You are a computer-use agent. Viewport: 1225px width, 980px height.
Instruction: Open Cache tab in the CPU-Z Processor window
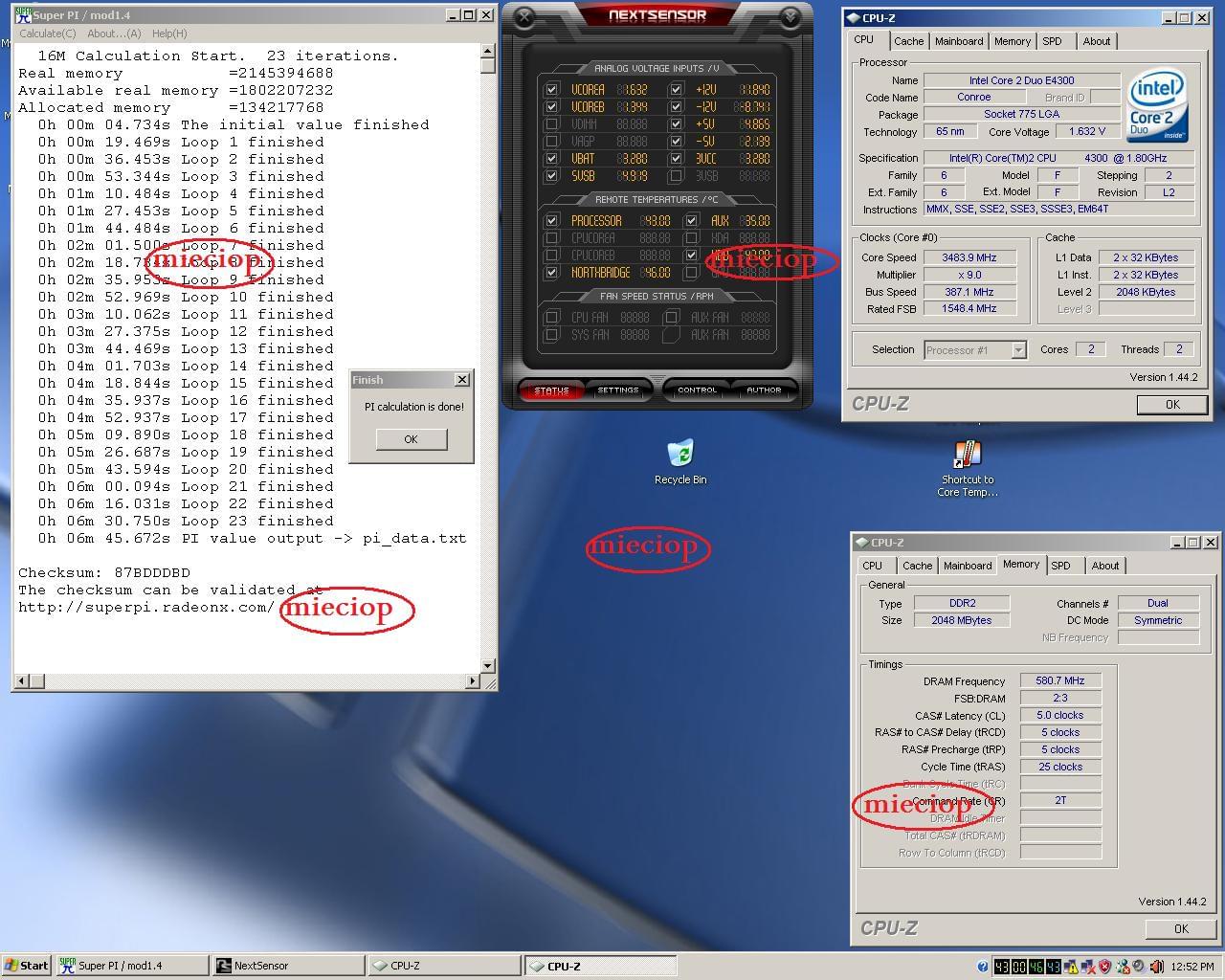point(908,41)
